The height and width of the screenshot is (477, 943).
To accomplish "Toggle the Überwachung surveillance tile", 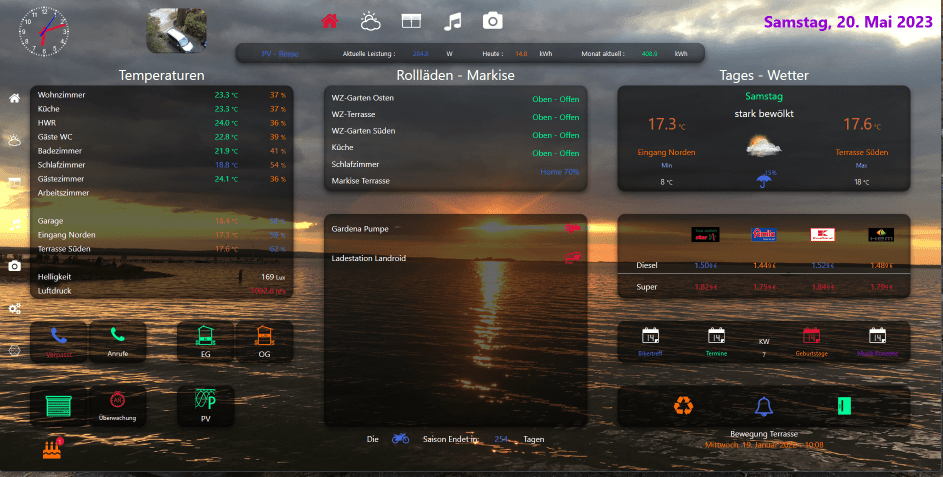I will pyautogui.click(x=118, y=407).
